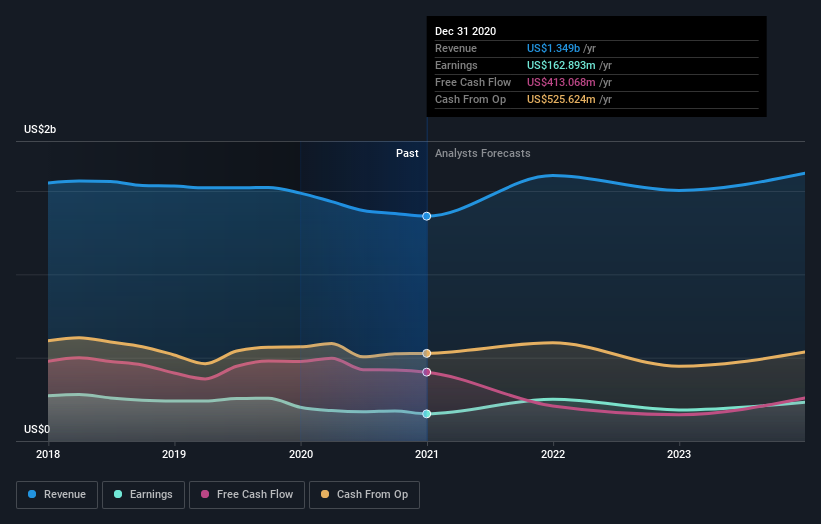The image size is (821, 524).
Task: Click the US$413.068m free cash flow value
Action: coord(561,82)
